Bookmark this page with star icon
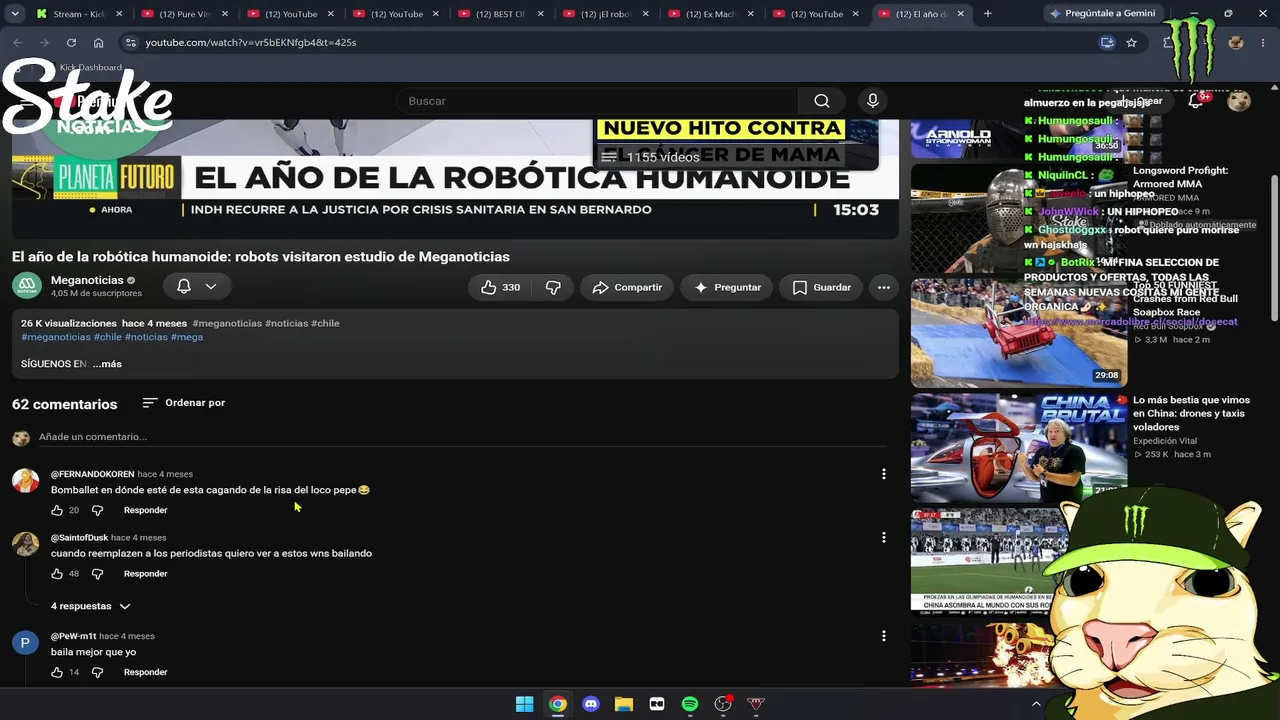 pos(1131,43)
